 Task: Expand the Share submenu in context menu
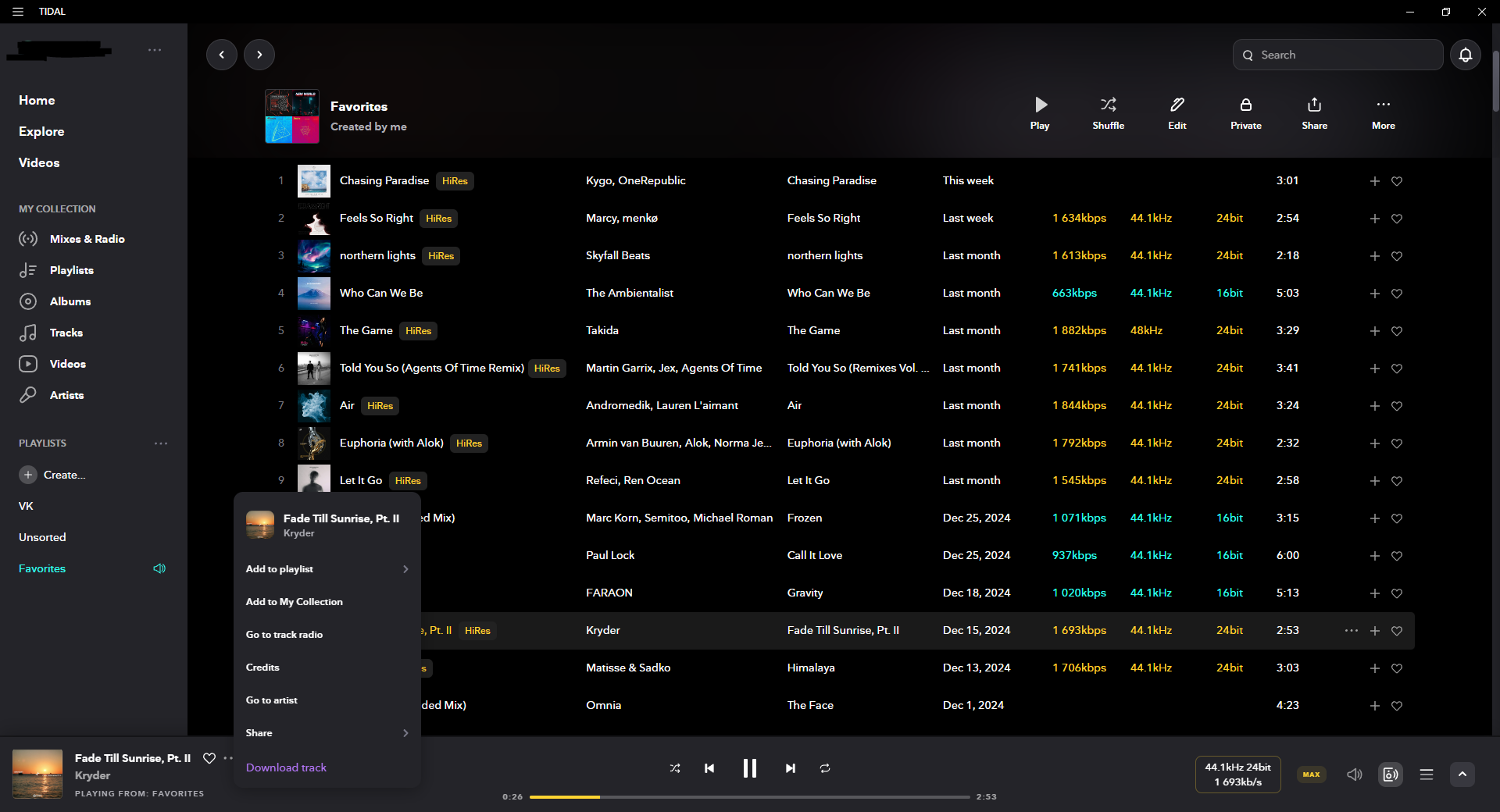(x=327, y=733)
